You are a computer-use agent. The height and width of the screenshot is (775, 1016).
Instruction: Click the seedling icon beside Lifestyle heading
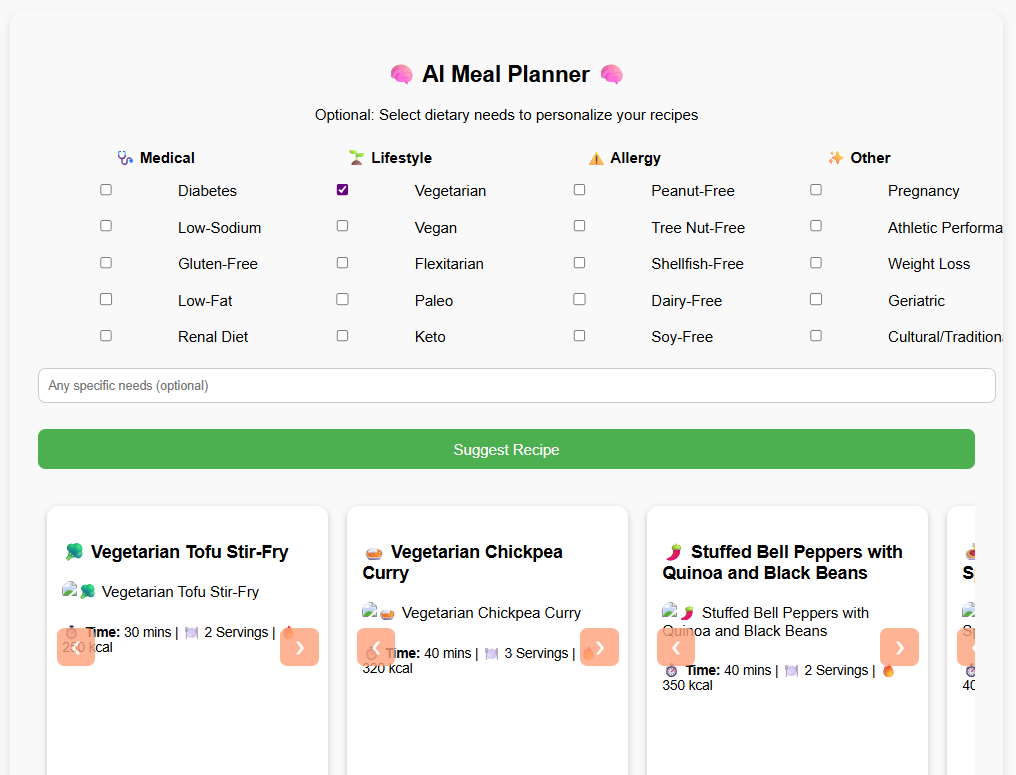tap(356, 157)
